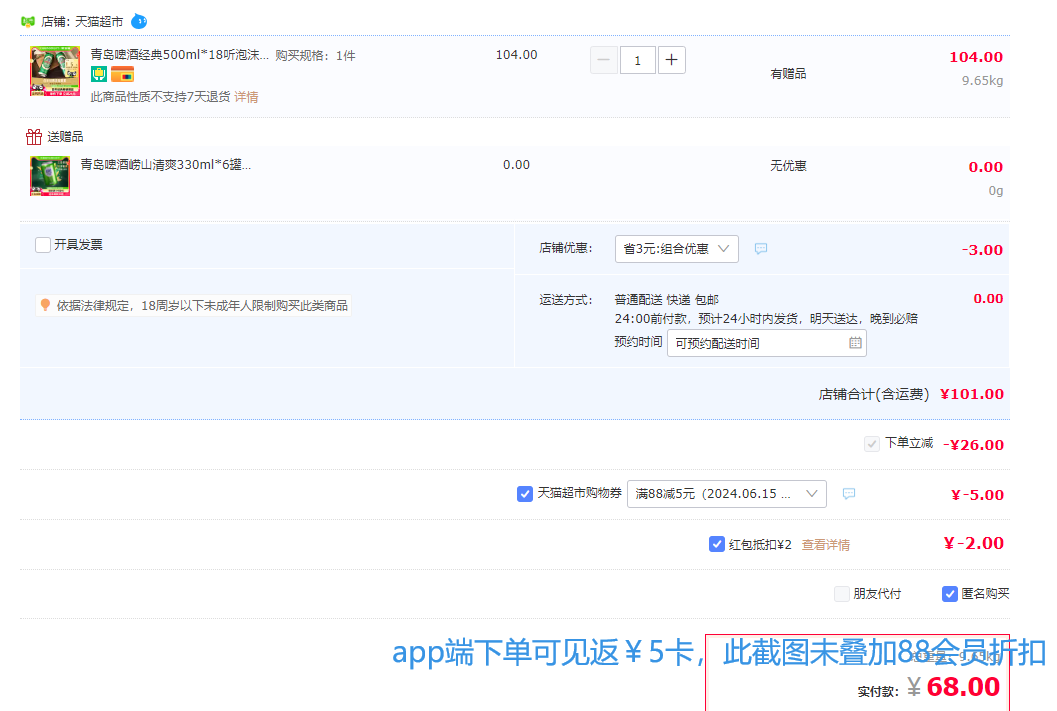Click the quantity input field showing 1
The image size is (1057, 711).
[x=638, y=60]
